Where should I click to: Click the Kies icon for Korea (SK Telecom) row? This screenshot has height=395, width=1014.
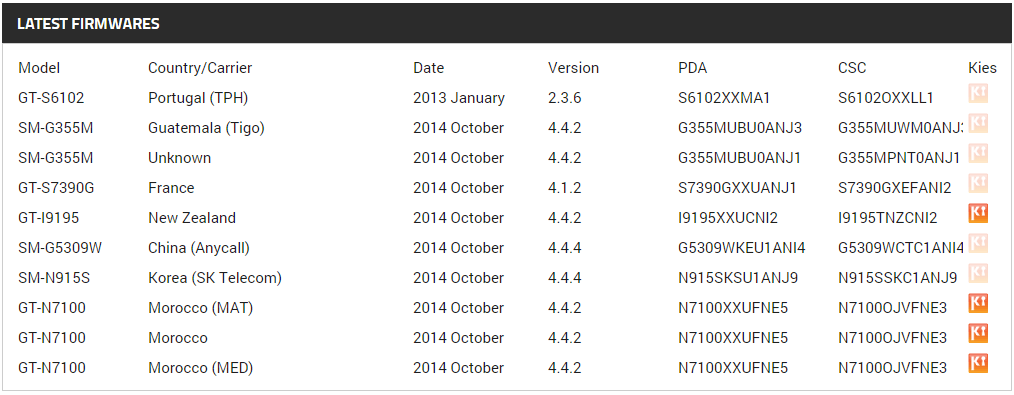(978, 274)
